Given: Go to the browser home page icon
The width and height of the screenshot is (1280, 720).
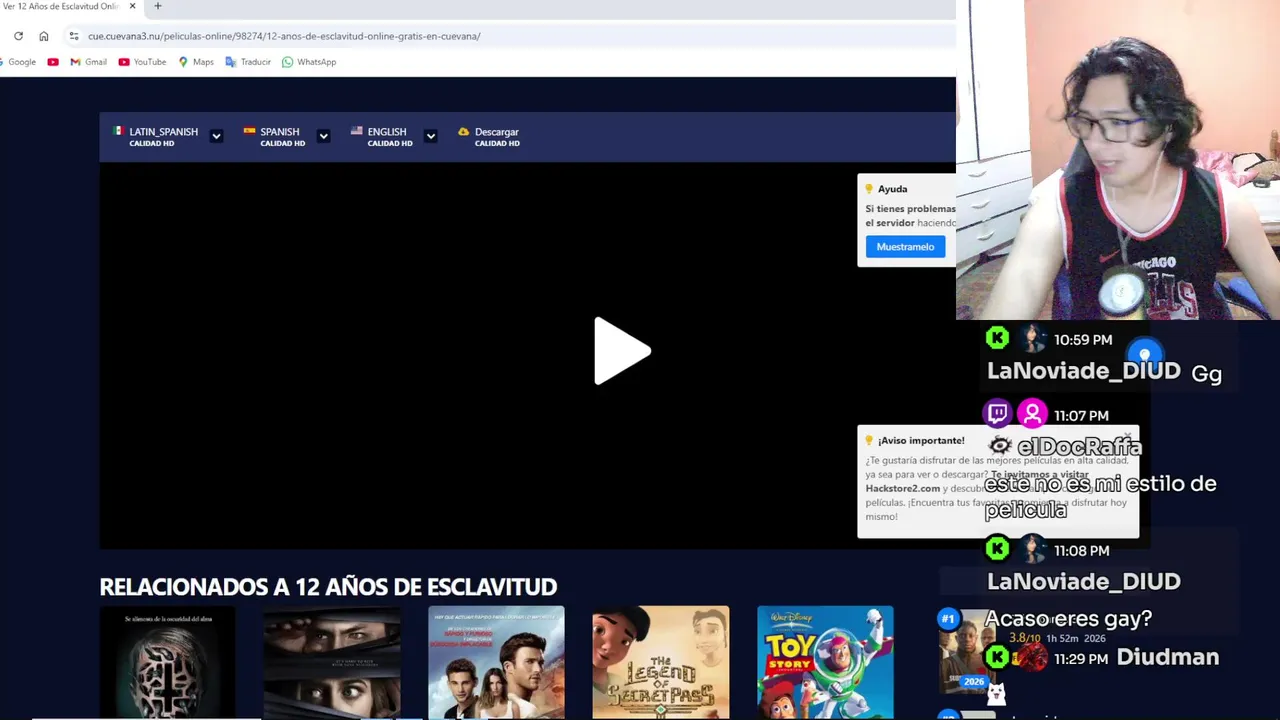Looking at the screenshot, I should tap(44, 36).
